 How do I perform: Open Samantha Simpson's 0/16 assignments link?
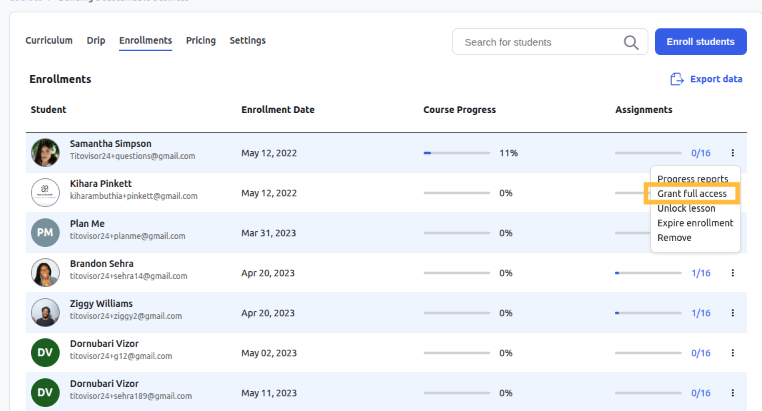tap(701, 153)
